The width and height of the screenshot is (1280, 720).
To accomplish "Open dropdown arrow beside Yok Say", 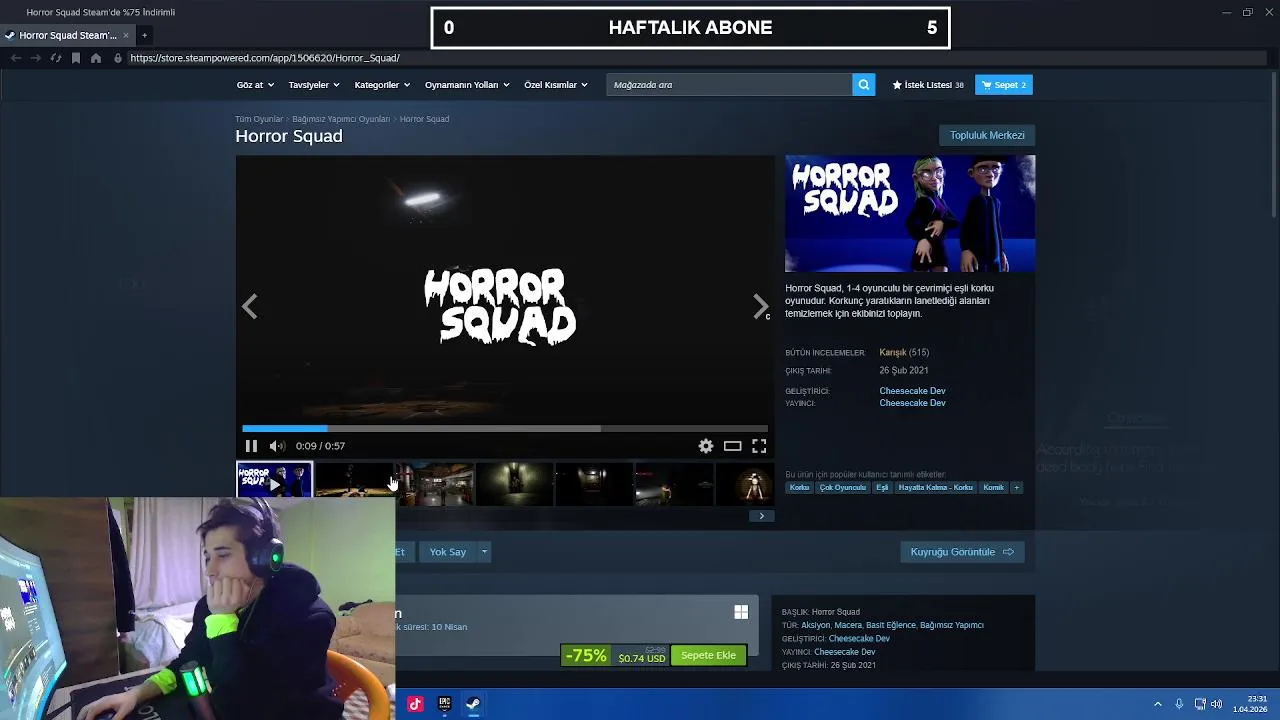I will coord(484,552).
